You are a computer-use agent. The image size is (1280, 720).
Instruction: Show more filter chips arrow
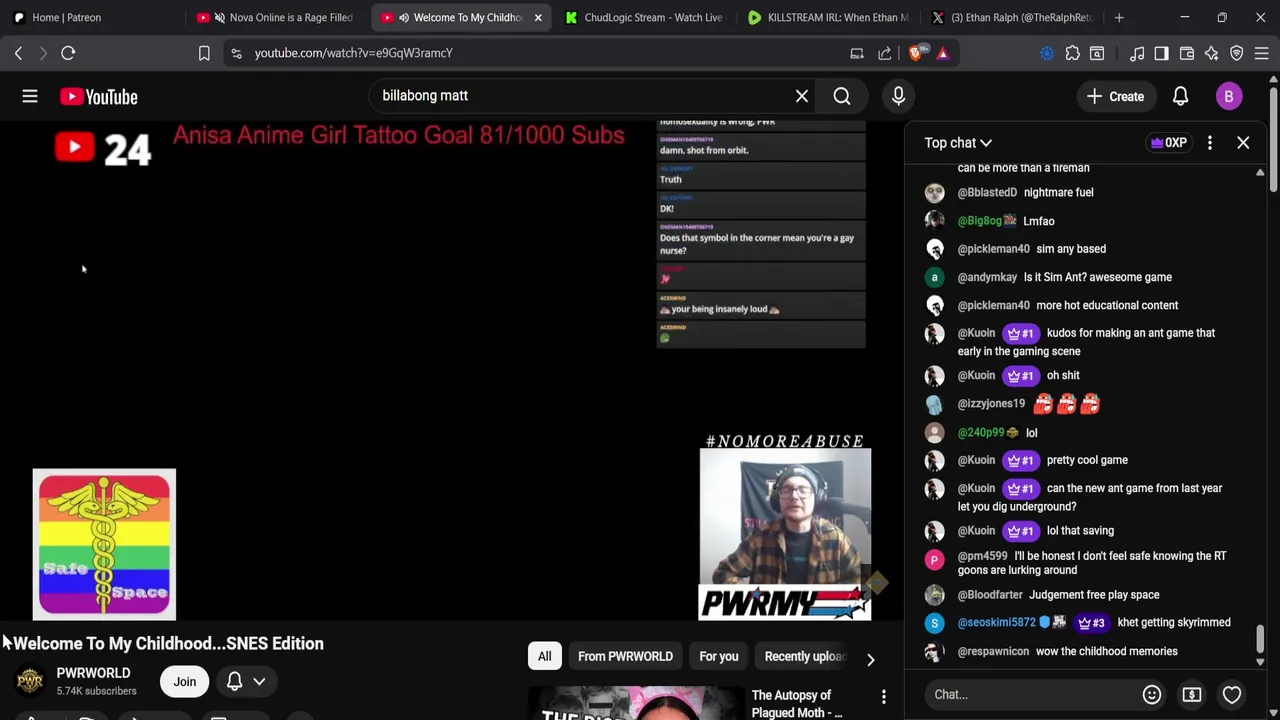click(870, 659)
